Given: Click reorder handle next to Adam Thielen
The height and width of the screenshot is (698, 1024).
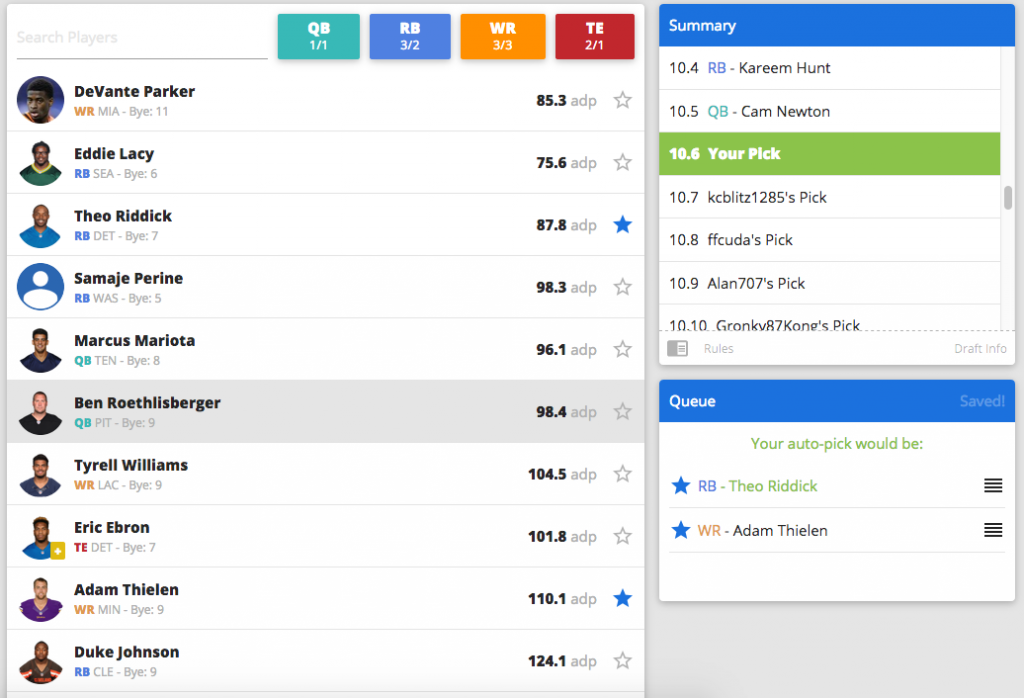Looking at the screenshot, I should (992, 530).
